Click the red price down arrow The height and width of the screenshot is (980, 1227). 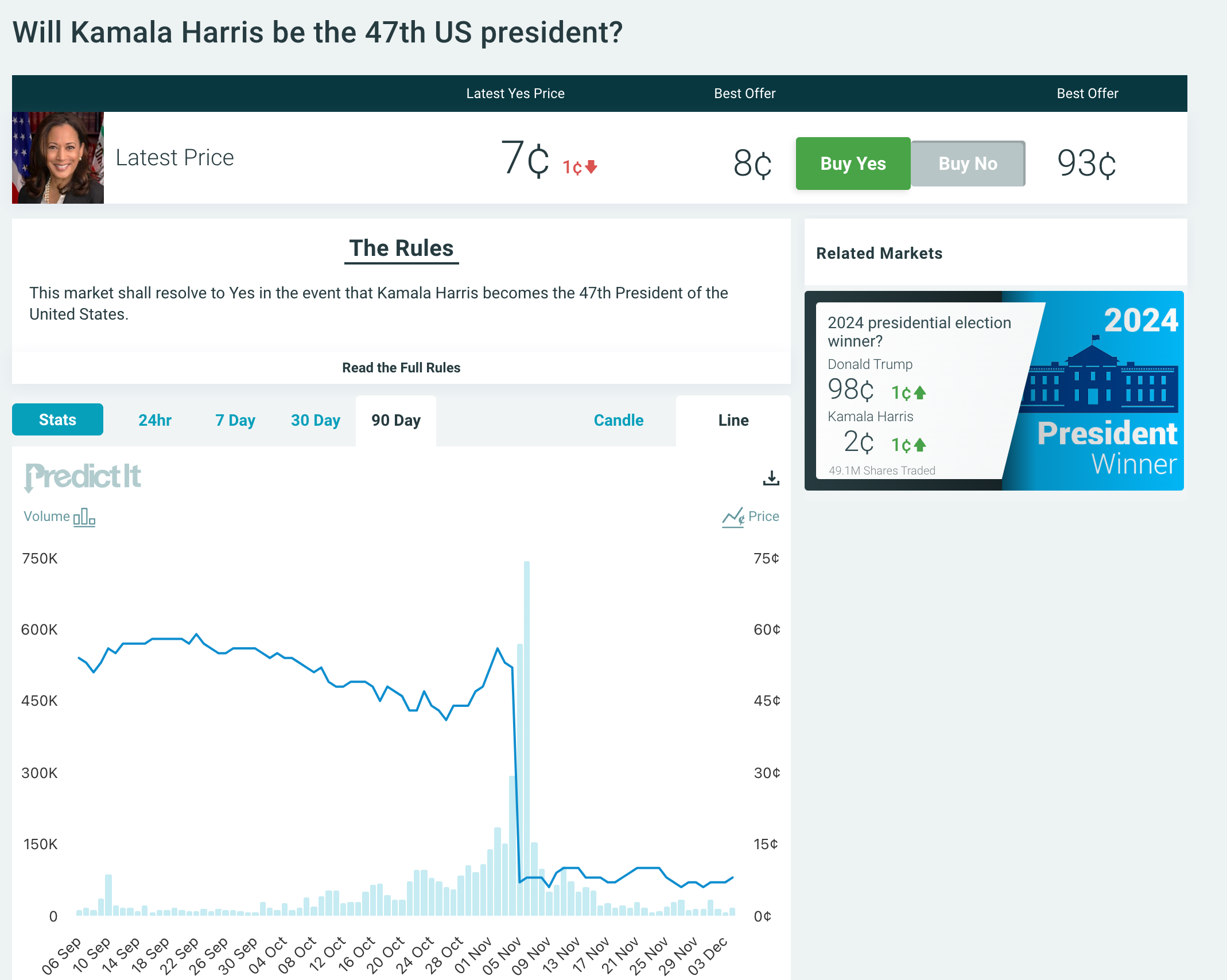591,167
